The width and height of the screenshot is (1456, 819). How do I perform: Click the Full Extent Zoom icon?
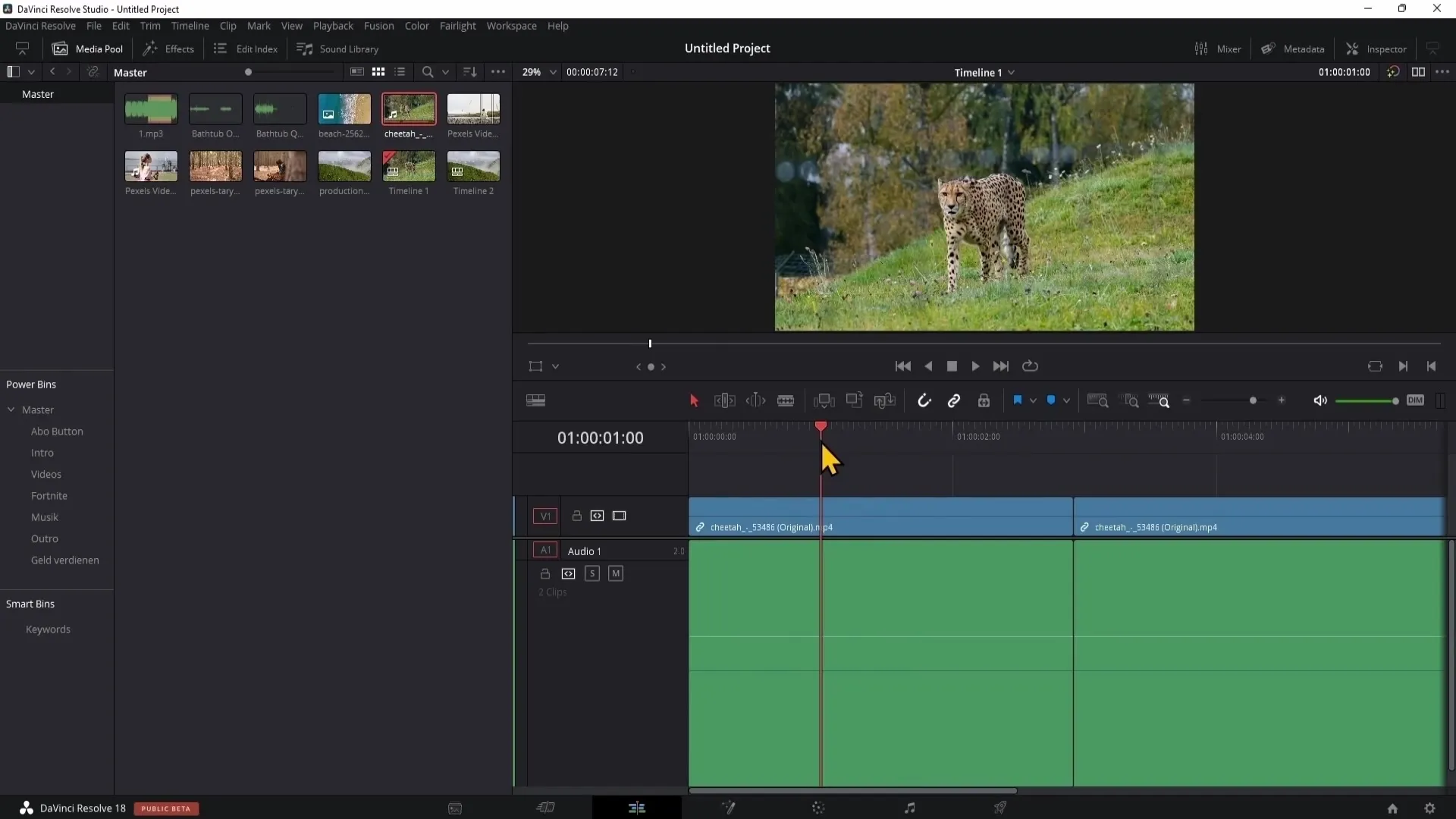tap(1097, 400)
